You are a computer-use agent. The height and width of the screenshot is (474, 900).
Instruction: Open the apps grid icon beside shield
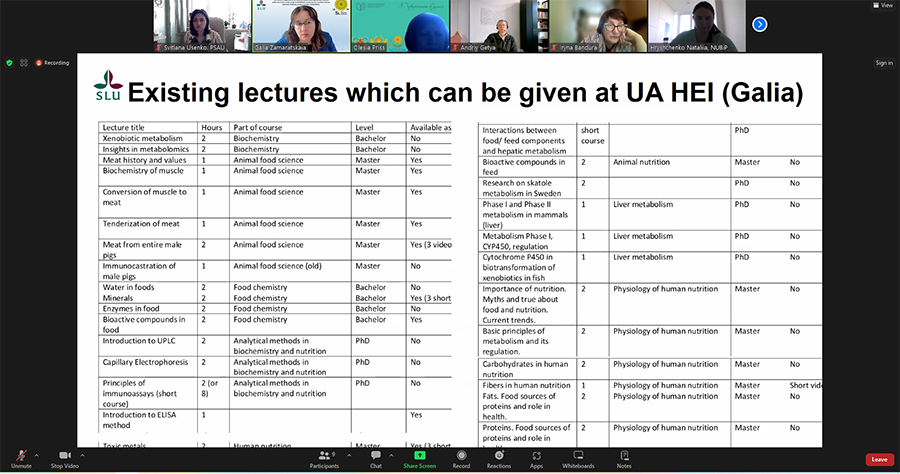pos(24,63)
